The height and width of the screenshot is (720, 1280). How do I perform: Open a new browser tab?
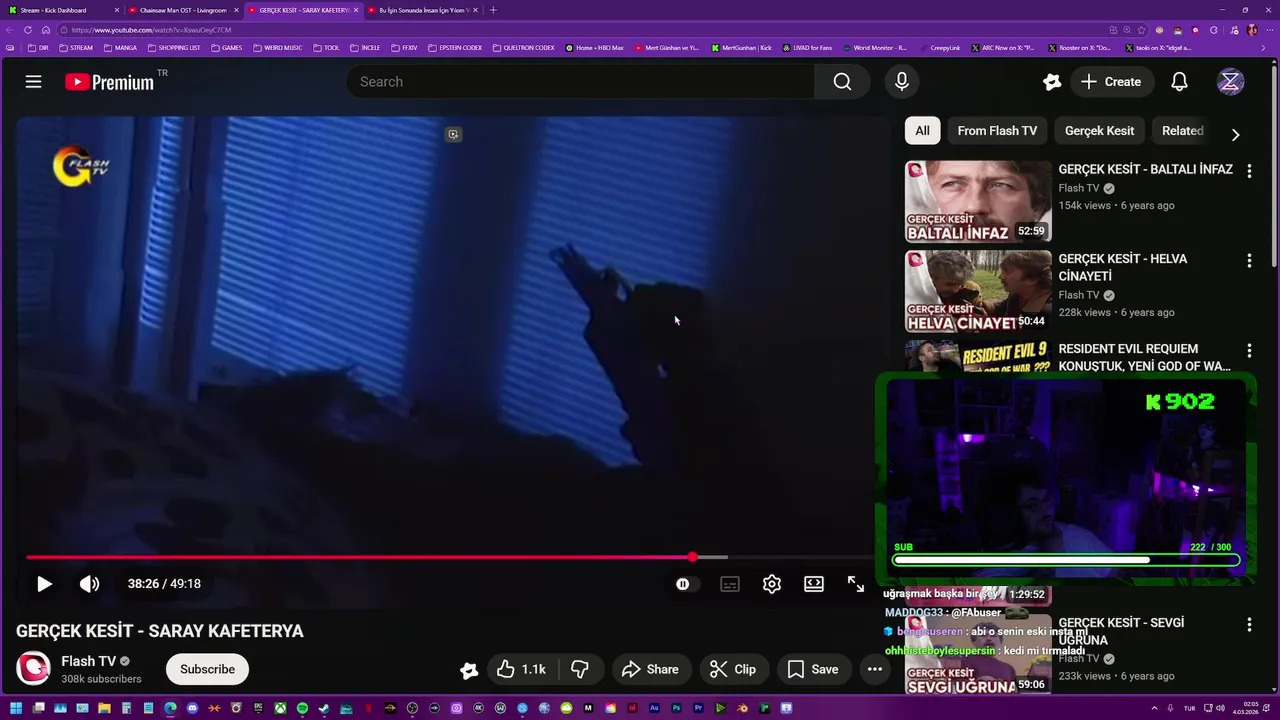pos(493,10)
